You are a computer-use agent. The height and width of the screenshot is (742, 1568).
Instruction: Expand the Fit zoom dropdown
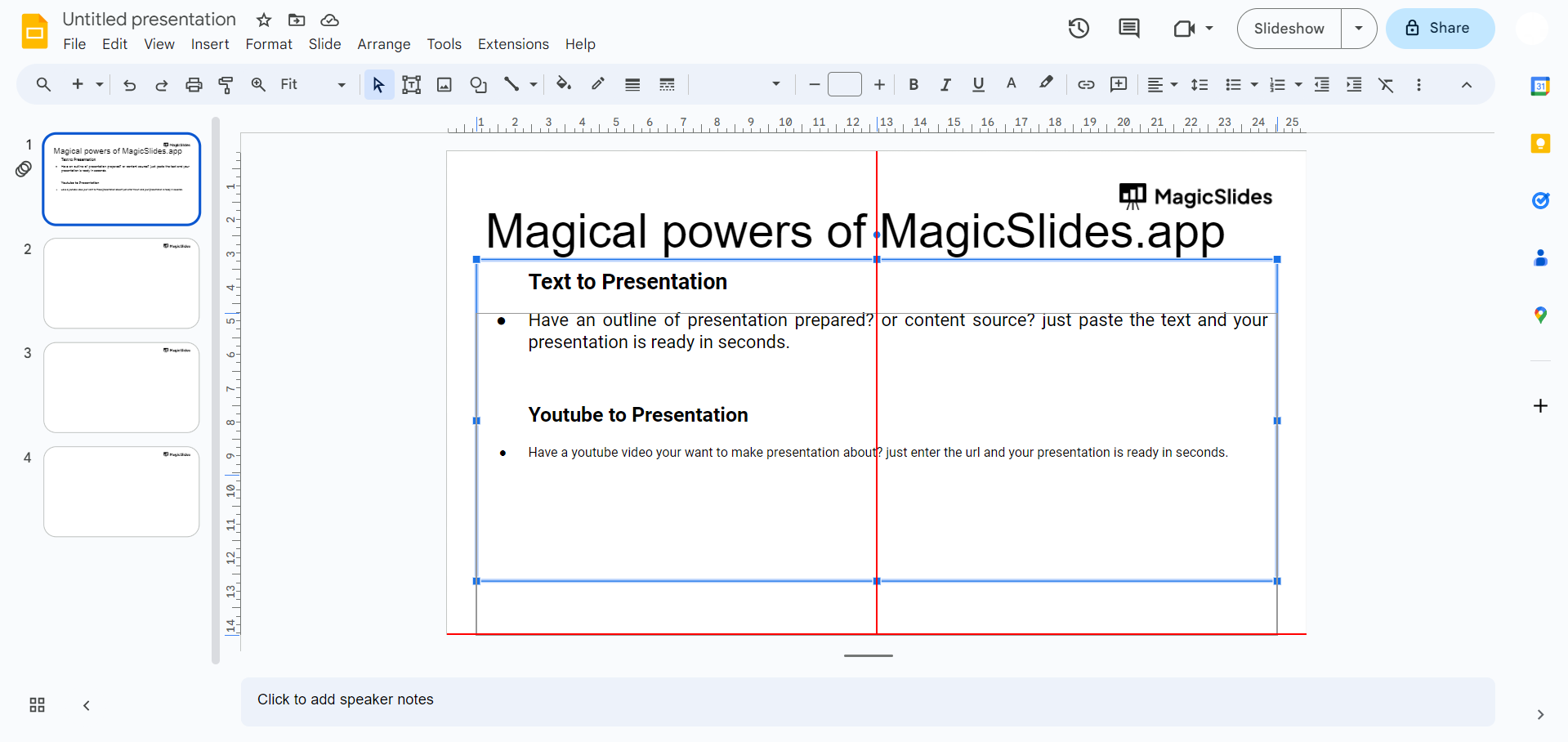pos(341,84)
